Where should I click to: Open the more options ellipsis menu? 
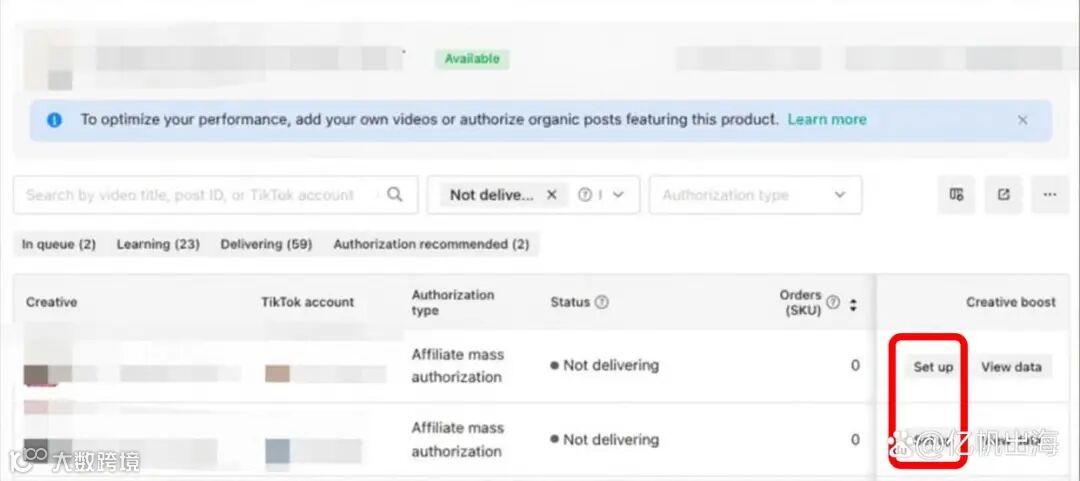click(x=1050, y=195)
